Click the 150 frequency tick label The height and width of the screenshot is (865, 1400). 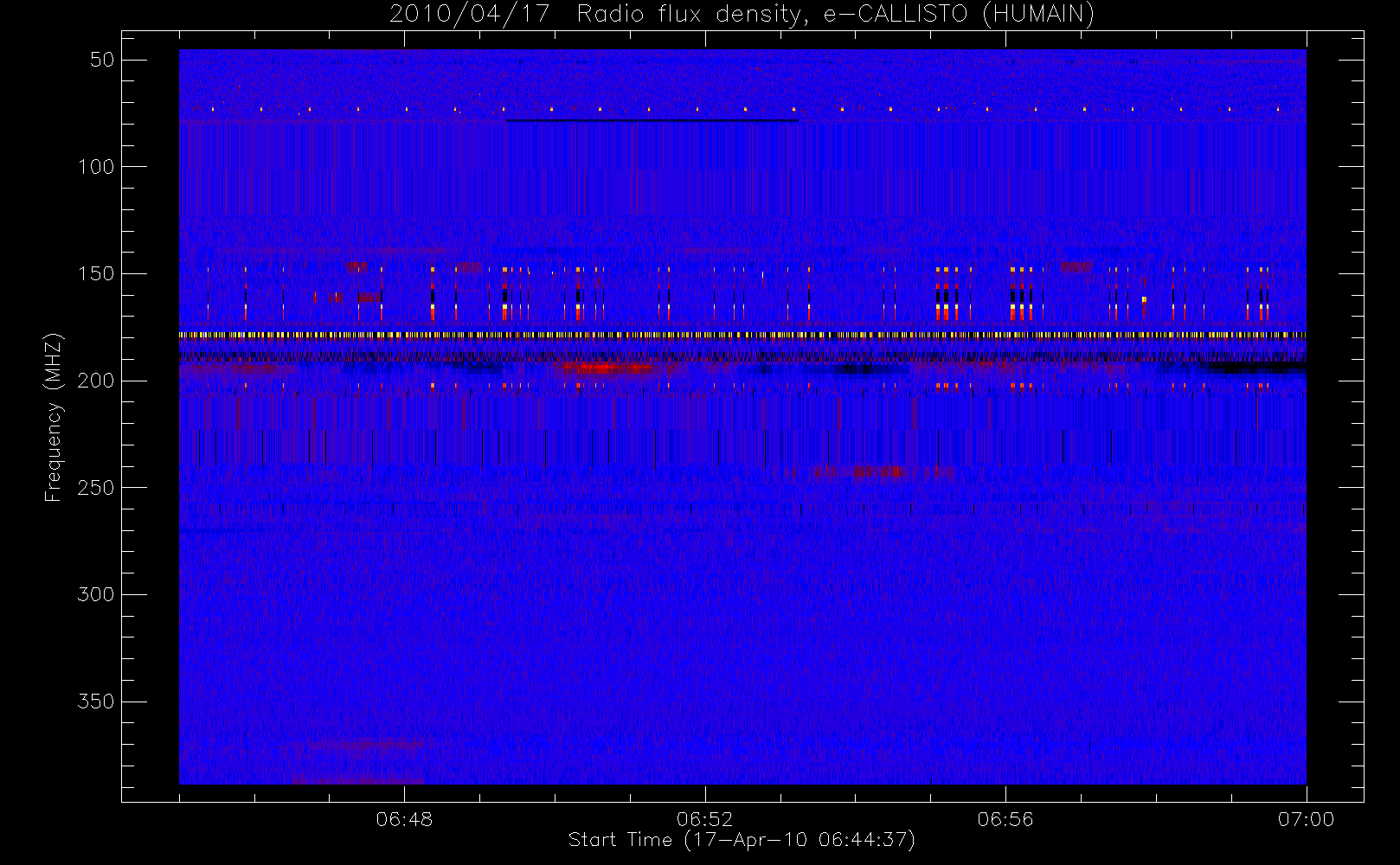[96, 273]
